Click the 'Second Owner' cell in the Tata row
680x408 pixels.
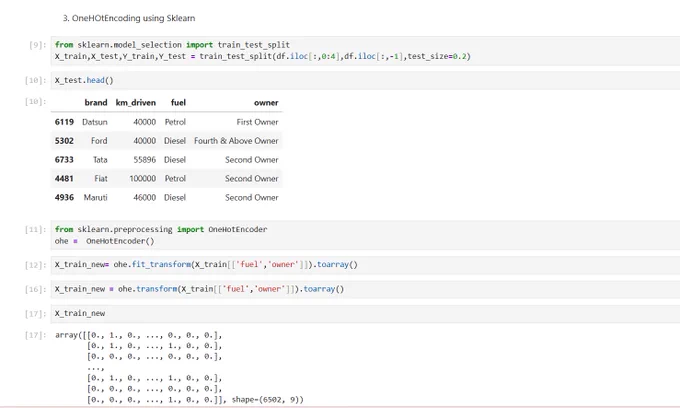click(252, 160)
